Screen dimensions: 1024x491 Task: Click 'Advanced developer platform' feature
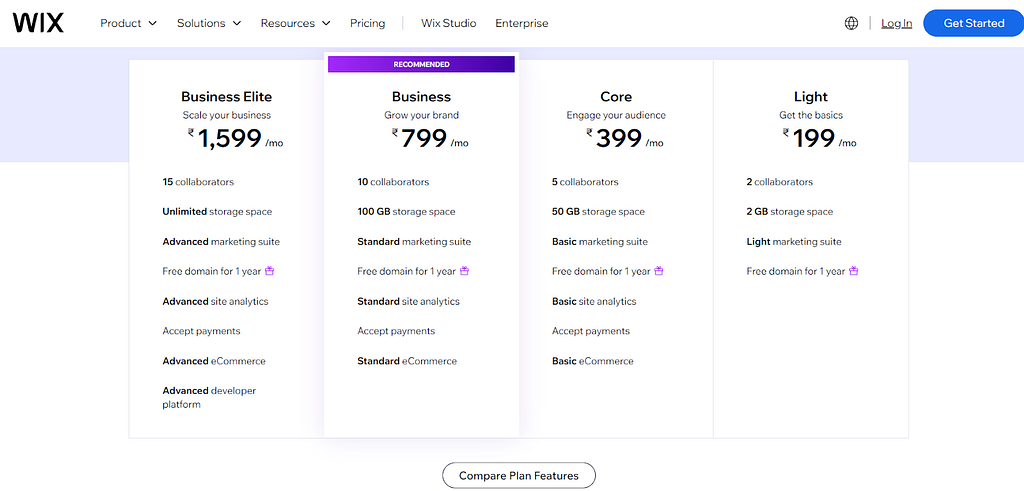tap(209, 398)
